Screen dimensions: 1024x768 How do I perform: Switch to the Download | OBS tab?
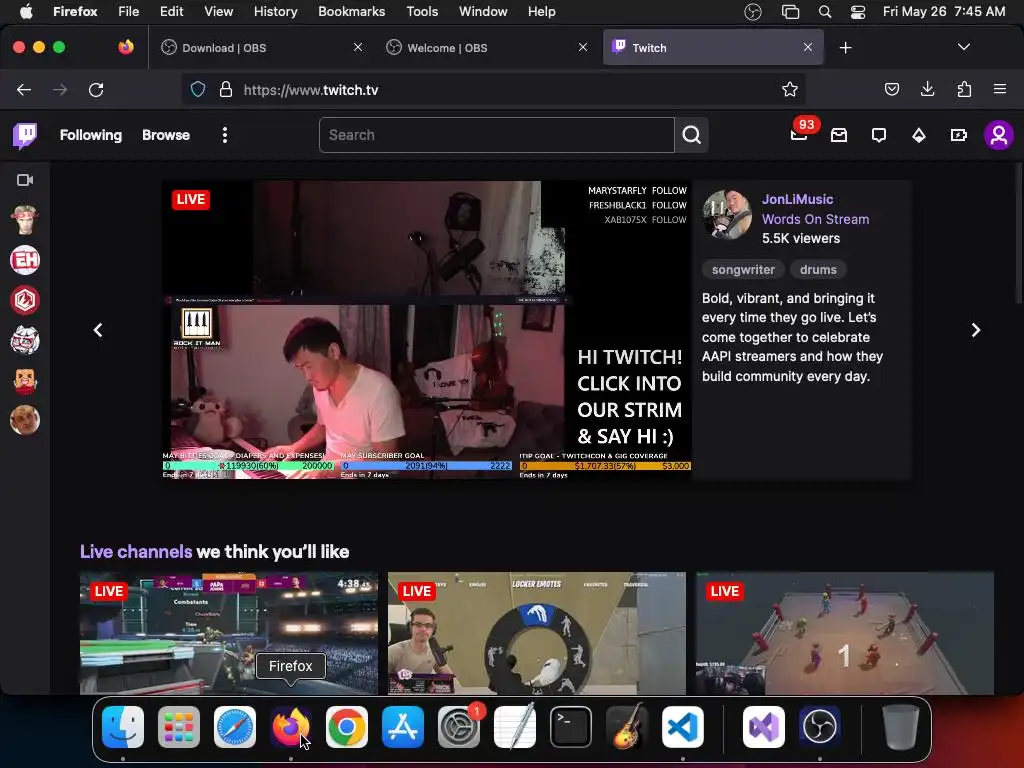(x=261, y=48)
